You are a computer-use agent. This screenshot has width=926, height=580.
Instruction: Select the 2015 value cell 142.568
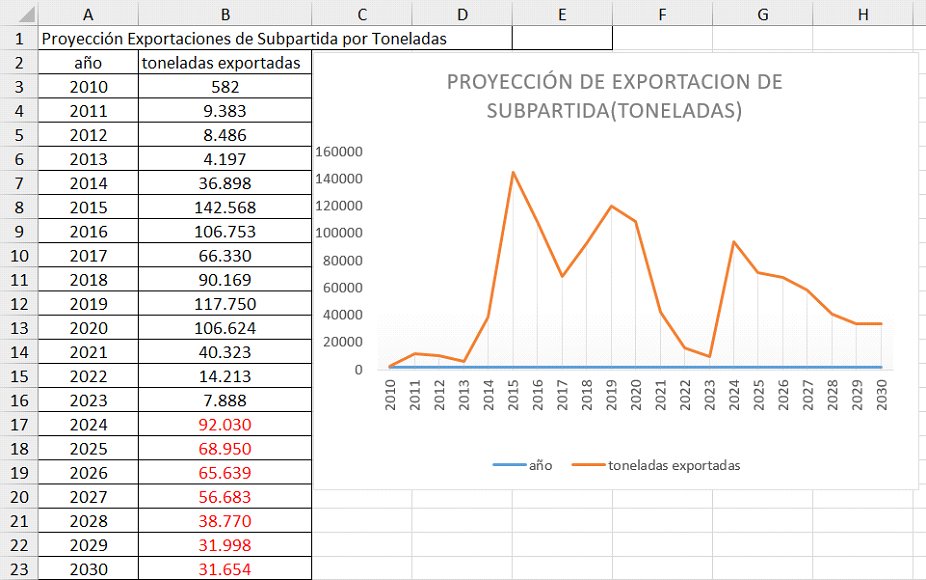[224, 207]
